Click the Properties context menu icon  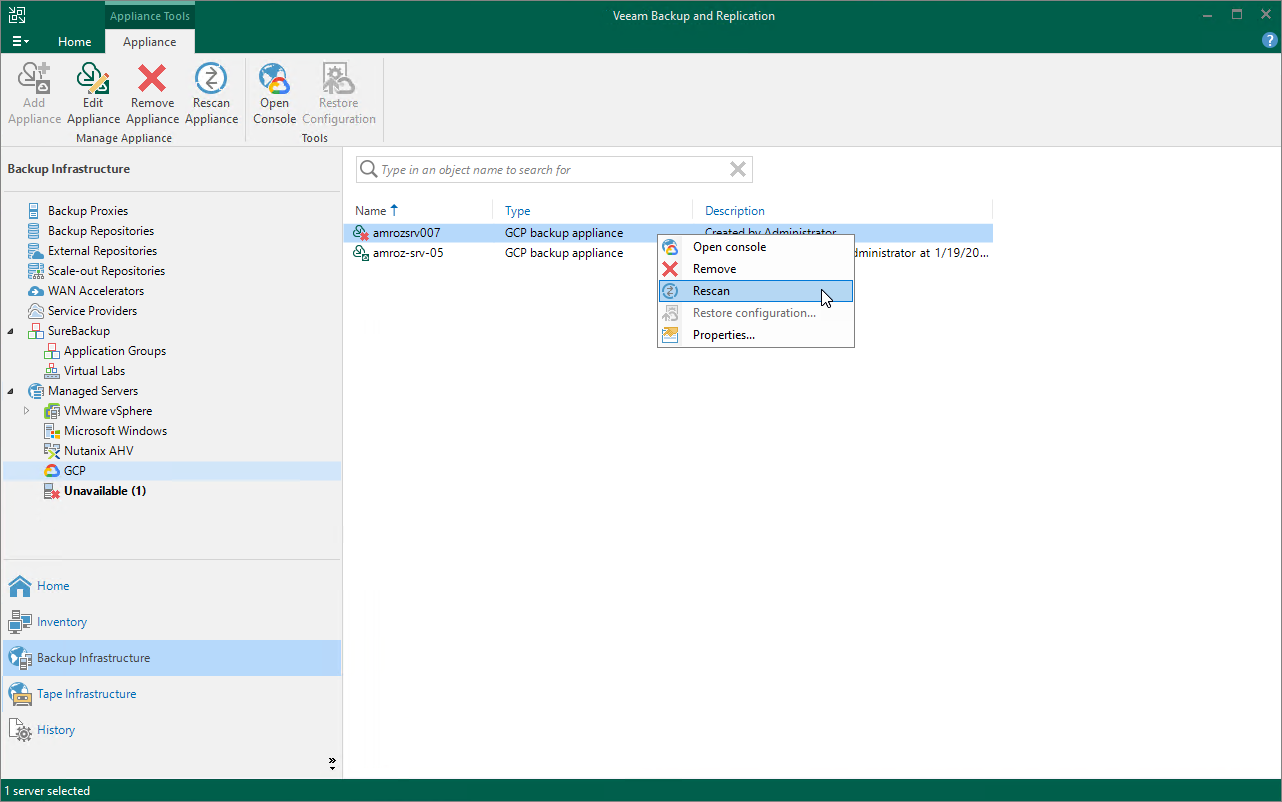coord(671,335)
